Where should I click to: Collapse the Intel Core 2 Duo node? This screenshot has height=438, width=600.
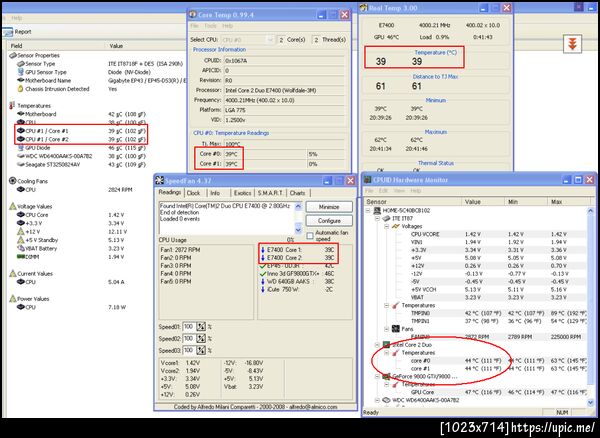coord(377,345)
